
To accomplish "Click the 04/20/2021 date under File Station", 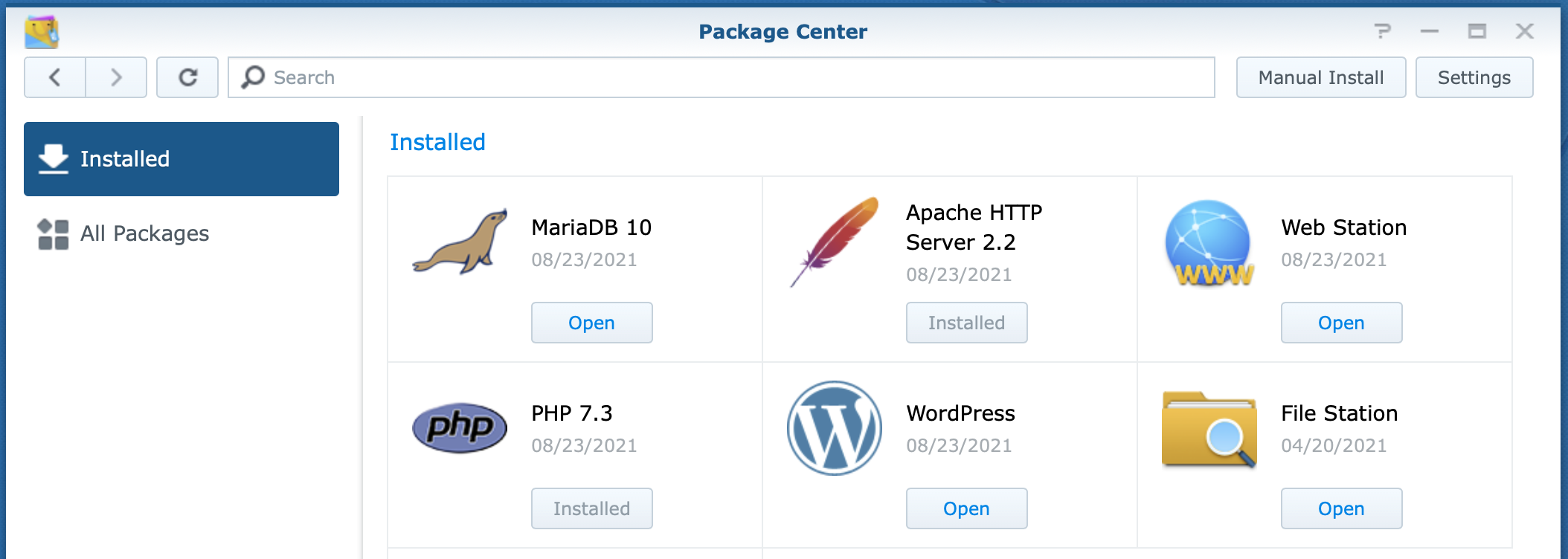I will click(1334, 445).
